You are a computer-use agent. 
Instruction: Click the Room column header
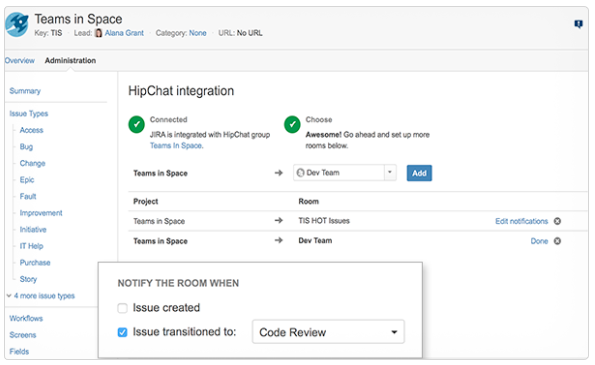pos(309,201)
